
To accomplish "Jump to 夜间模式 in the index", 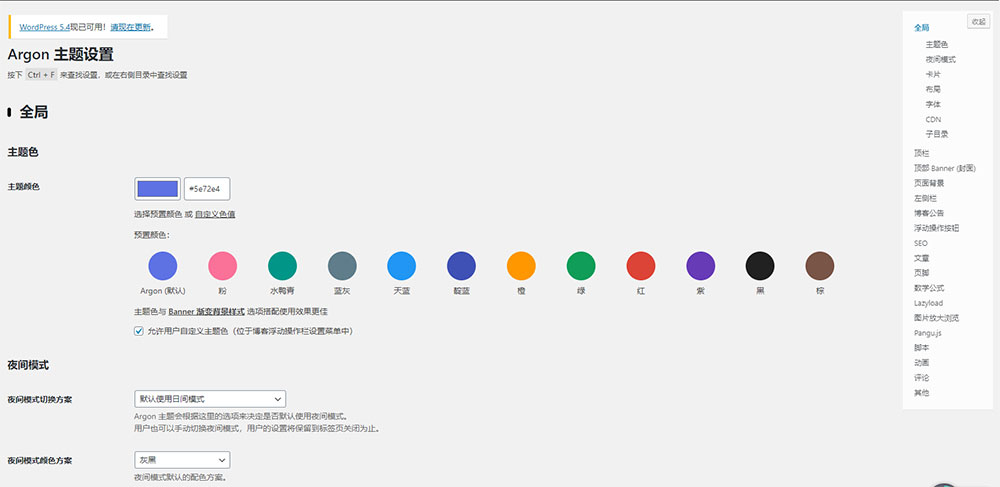I will pyautogui.click(x=941, y=59).
